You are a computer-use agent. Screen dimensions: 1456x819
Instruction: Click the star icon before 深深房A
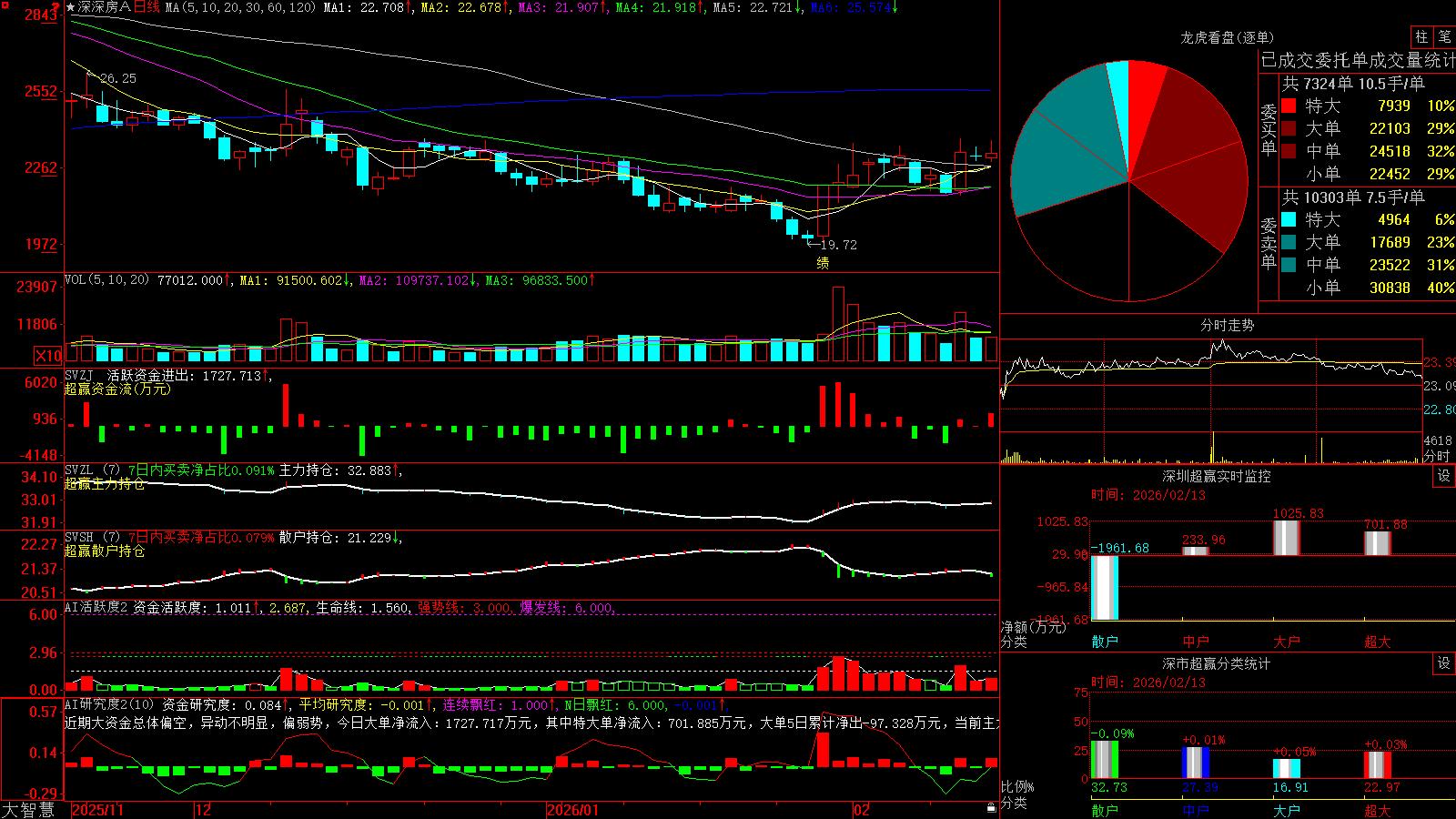tap(71, 7)
